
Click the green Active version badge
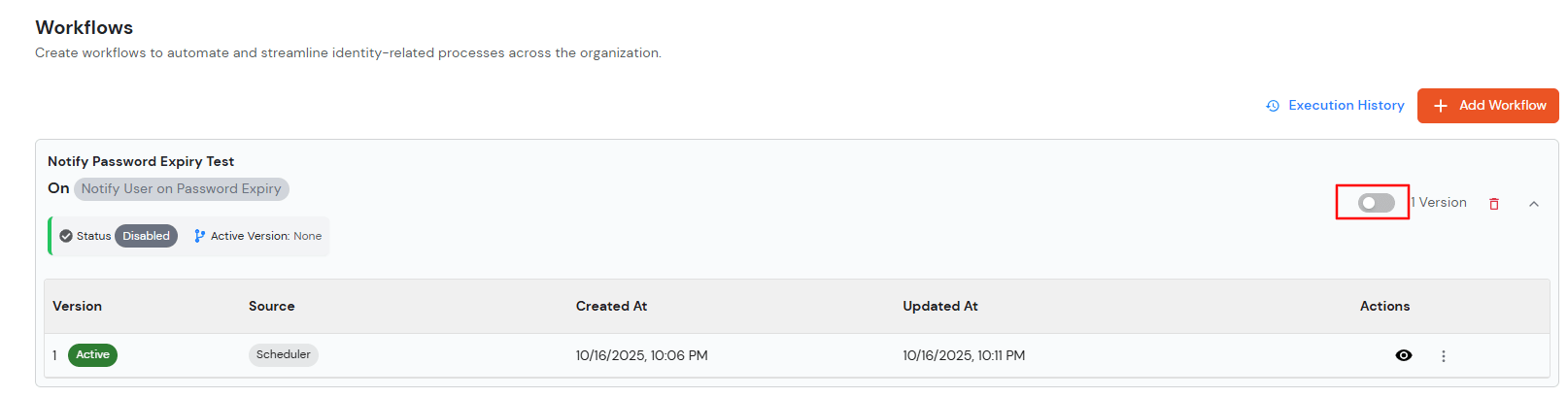(x=92, y=355)
